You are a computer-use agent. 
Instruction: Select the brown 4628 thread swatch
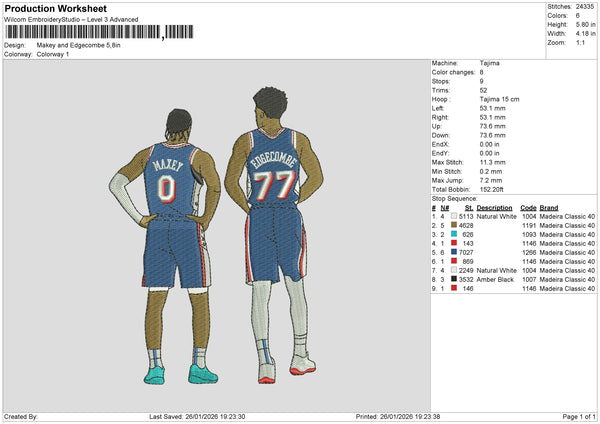click(453, 226)
